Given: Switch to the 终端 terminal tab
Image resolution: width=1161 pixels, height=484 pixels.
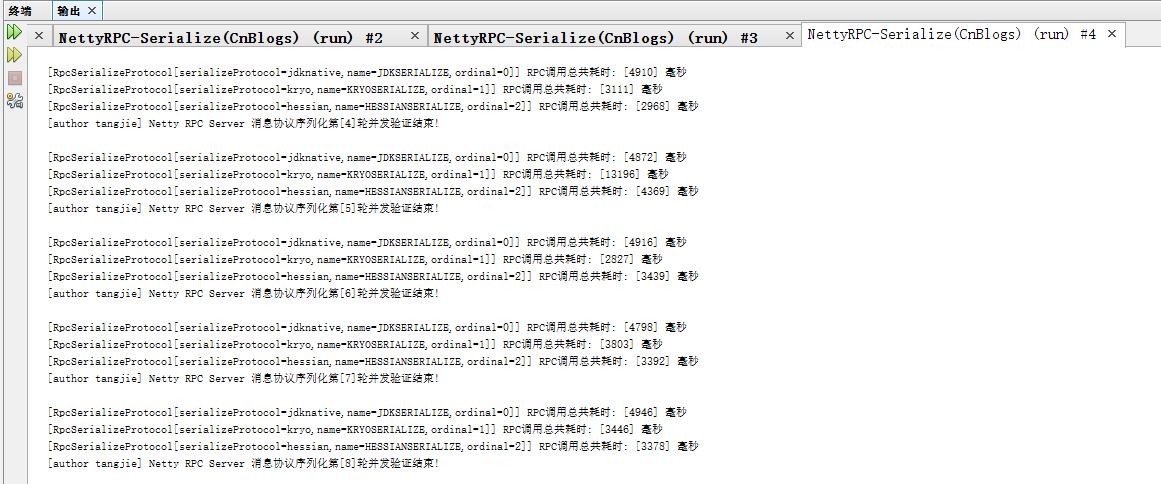Looking at the screenshot, I should click(20, 10).
